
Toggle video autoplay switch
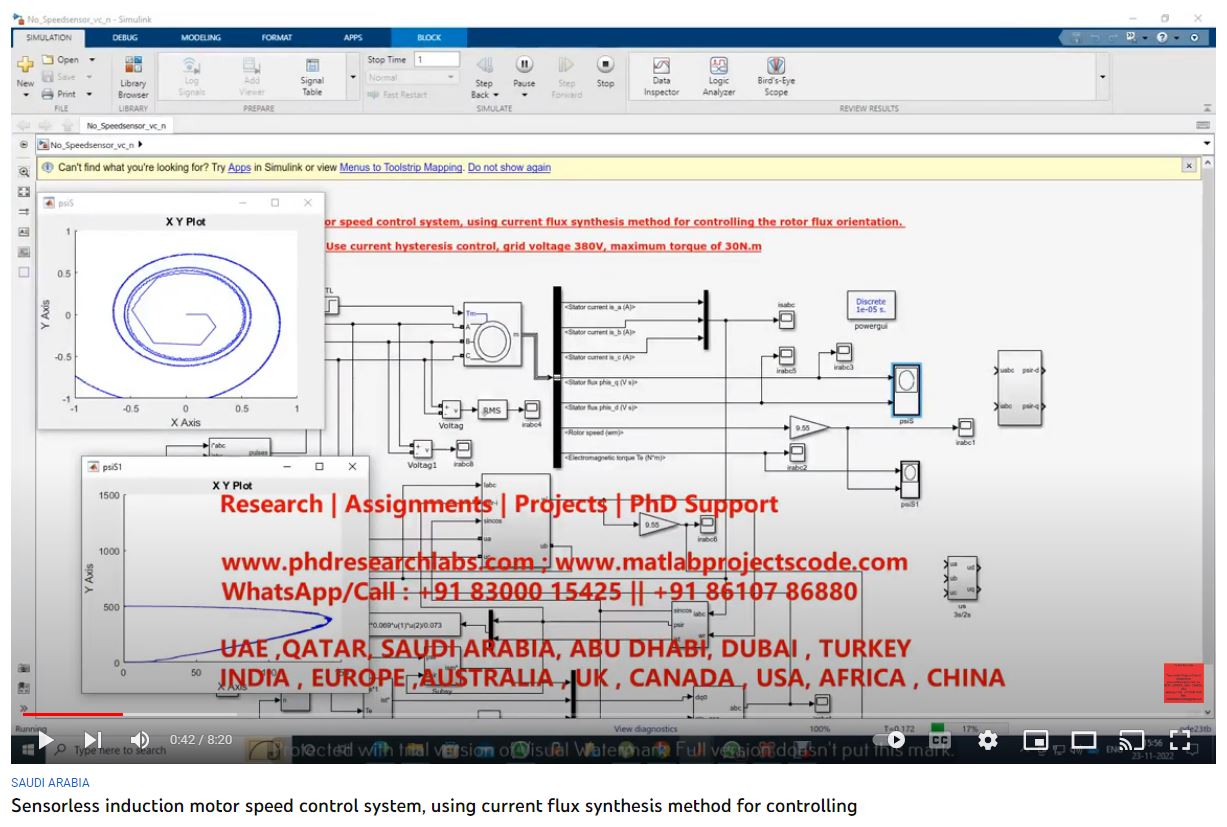point(891,740)
